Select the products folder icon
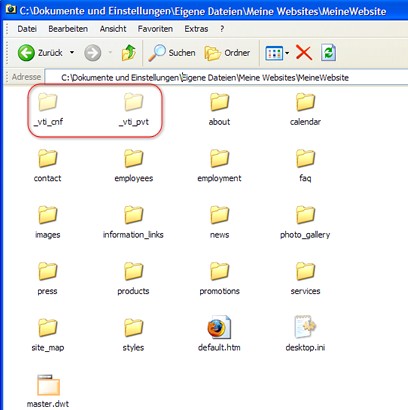The image size is (408, 410). 134,271
